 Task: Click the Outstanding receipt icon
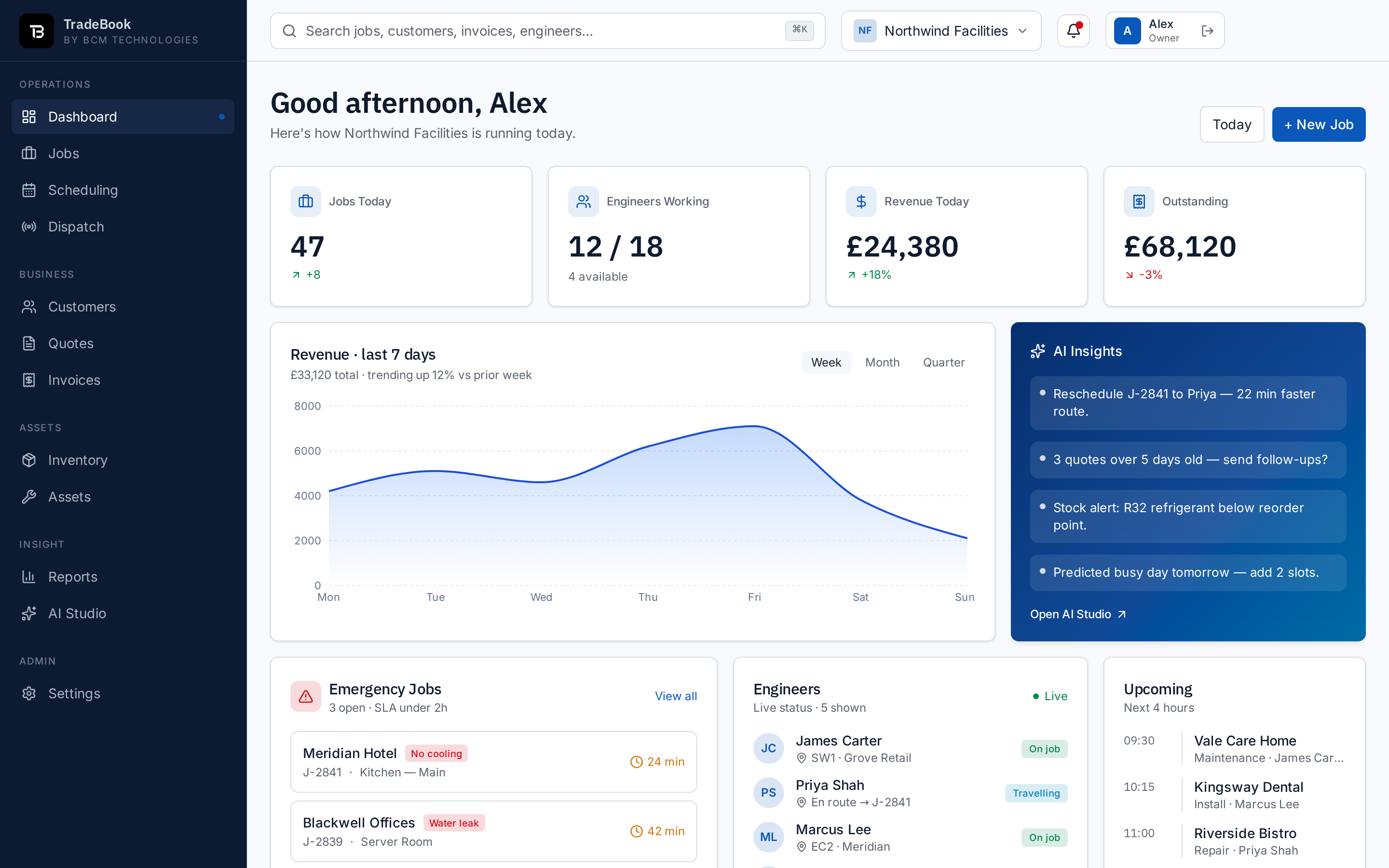point(1139,202)
